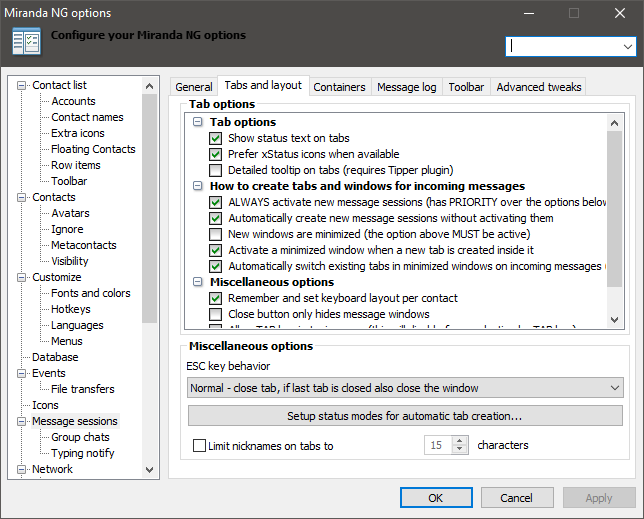Image resolution: width=644 pixels, height=519 pixels.
Task: Open the search combo box dropdown arrow
Action: 627,46
